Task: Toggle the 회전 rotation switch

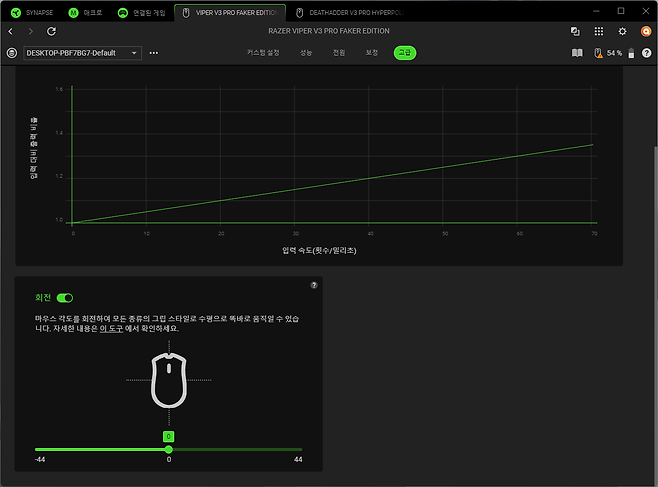Action: 65,297
